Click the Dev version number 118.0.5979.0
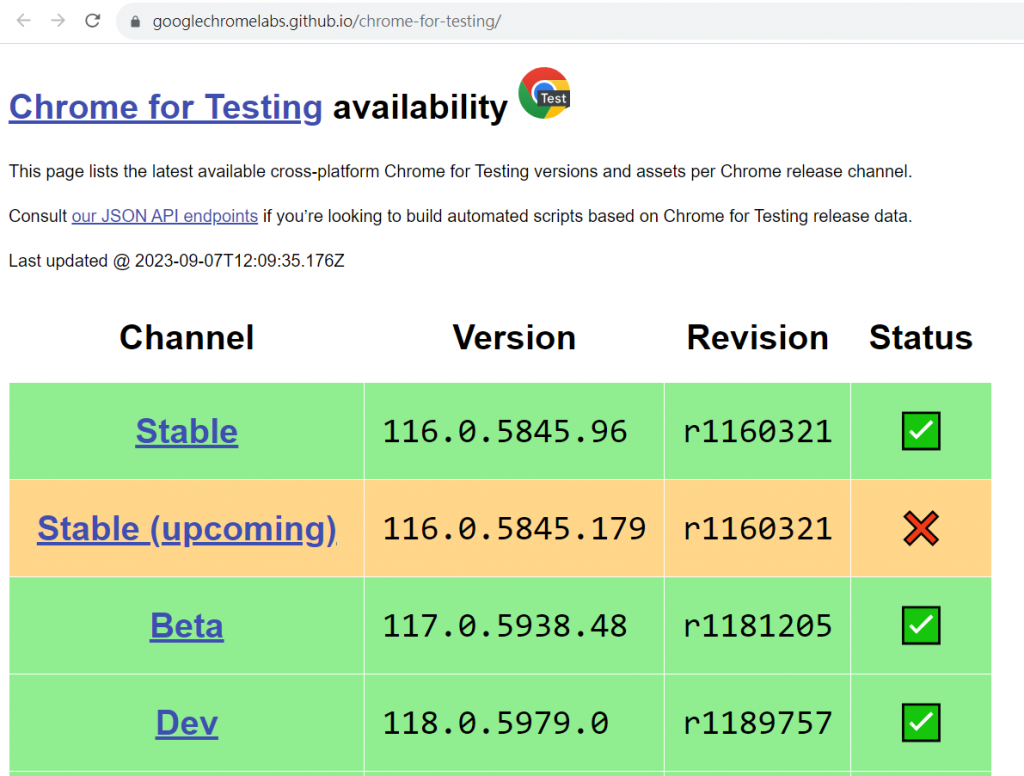The image size is (1024, 776). 495,722
